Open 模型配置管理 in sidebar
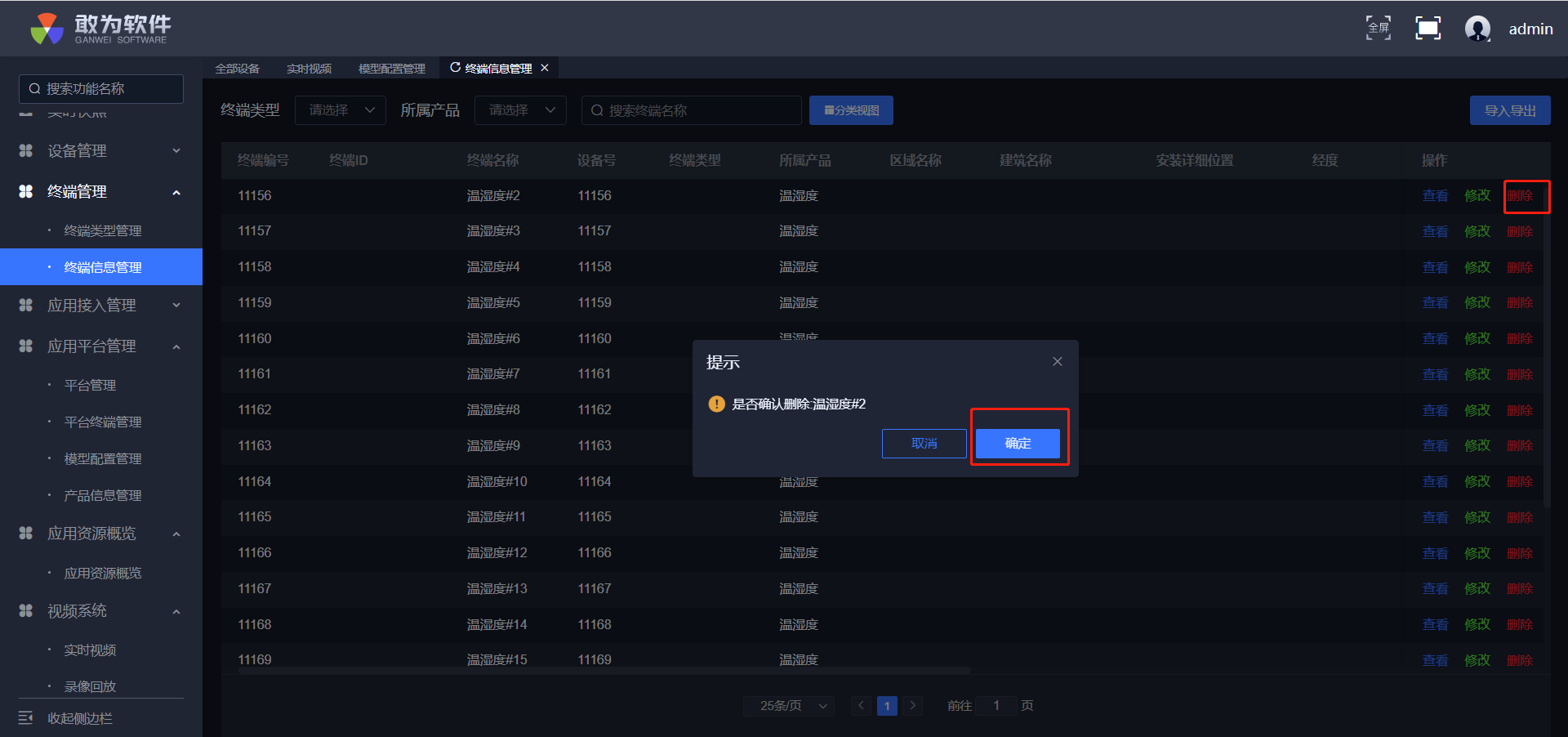The image size is (1568, 737). [103, 458]
